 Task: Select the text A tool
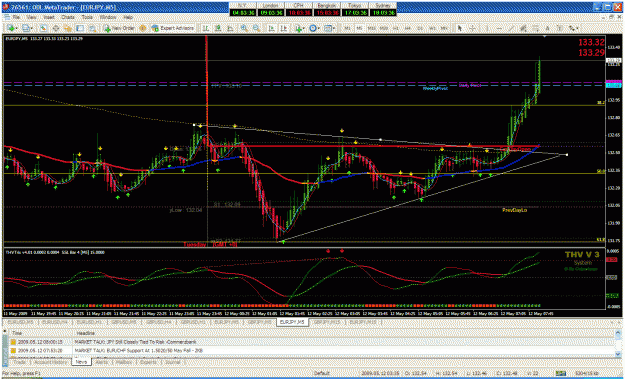coord(548,28)
